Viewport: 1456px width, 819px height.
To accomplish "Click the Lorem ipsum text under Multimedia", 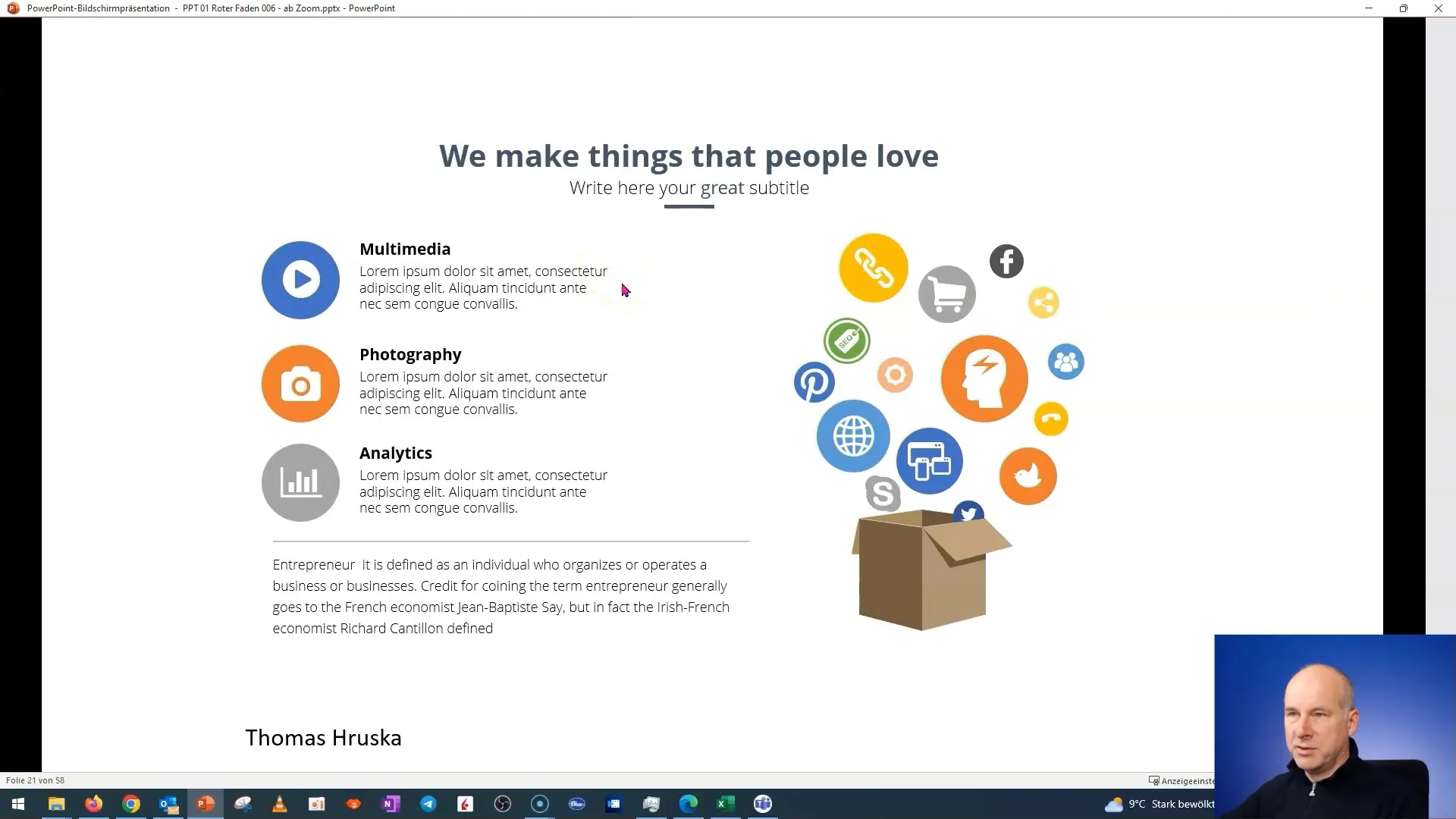I will (x=483, y=287).
